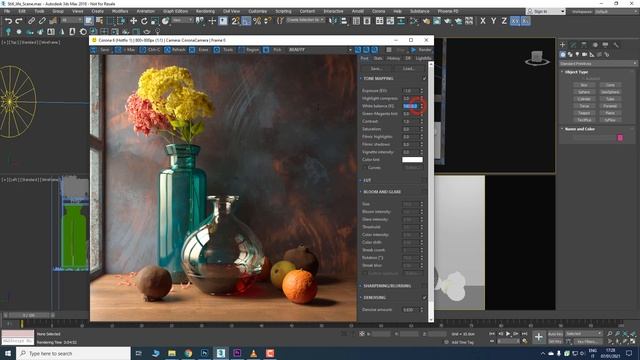Open the Rendering menu

[x=205, y=11]
